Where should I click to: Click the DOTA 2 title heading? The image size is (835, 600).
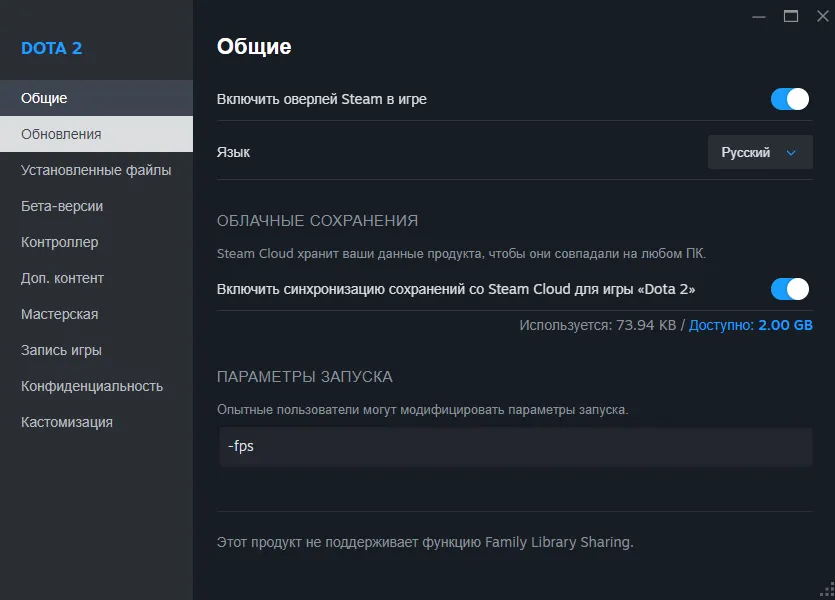(50, 47)
